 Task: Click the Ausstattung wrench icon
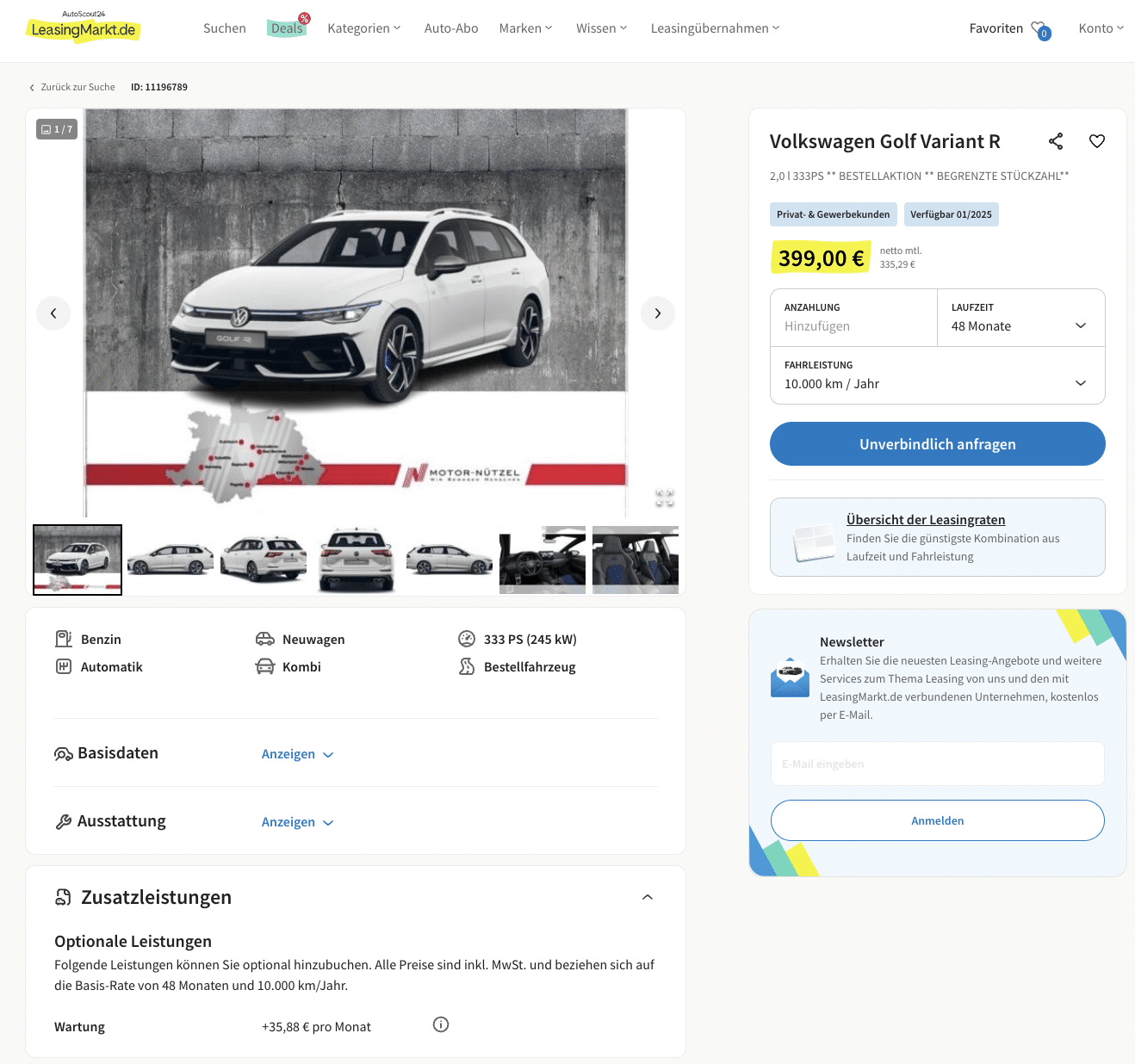pos(64,822)
